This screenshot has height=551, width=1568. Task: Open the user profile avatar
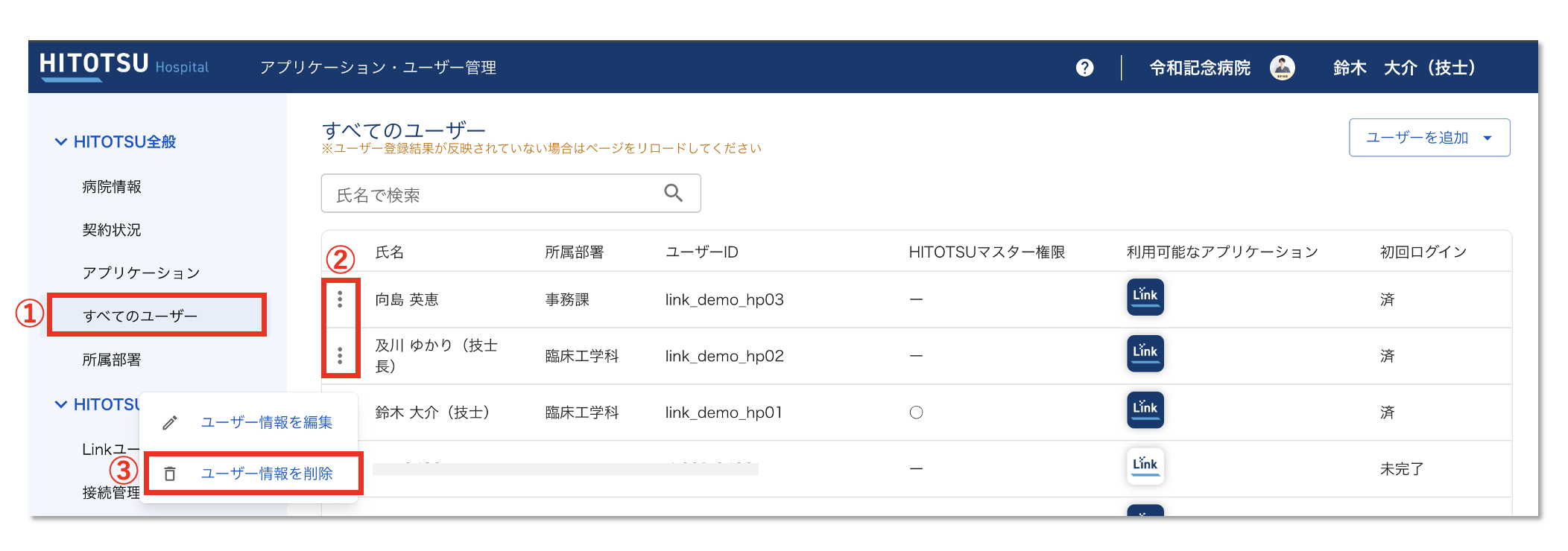(x=1282, y=68)
